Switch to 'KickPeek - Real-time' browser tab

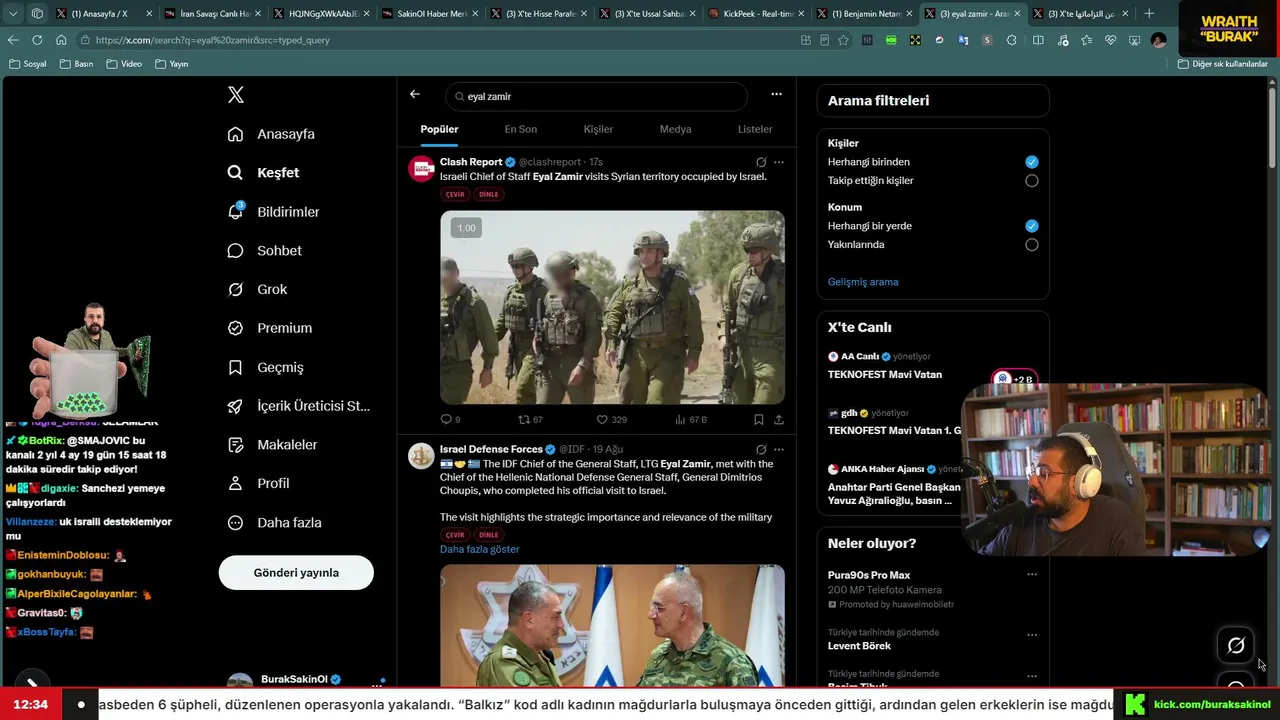pyautogui.click(x=755, y=14)
